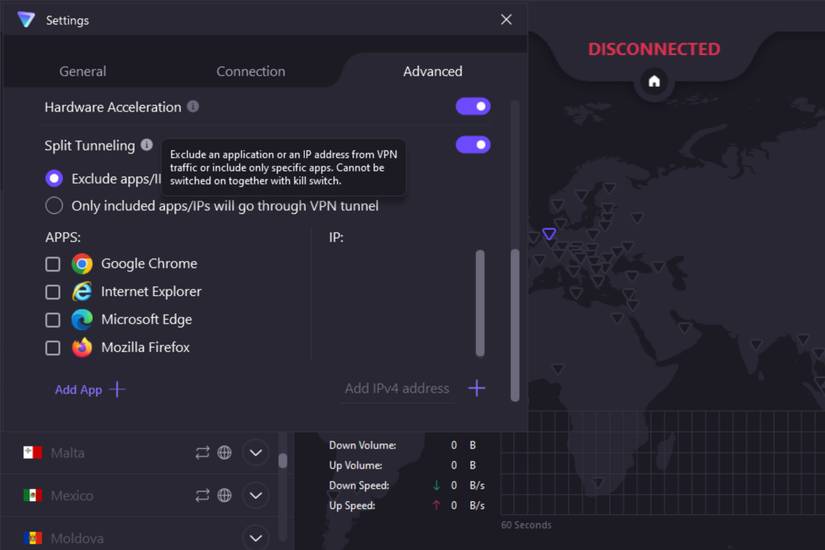This screenshot has width=825, height=550.
Task: Click the Split Tunneling info icon
Action: coord(147,144)
